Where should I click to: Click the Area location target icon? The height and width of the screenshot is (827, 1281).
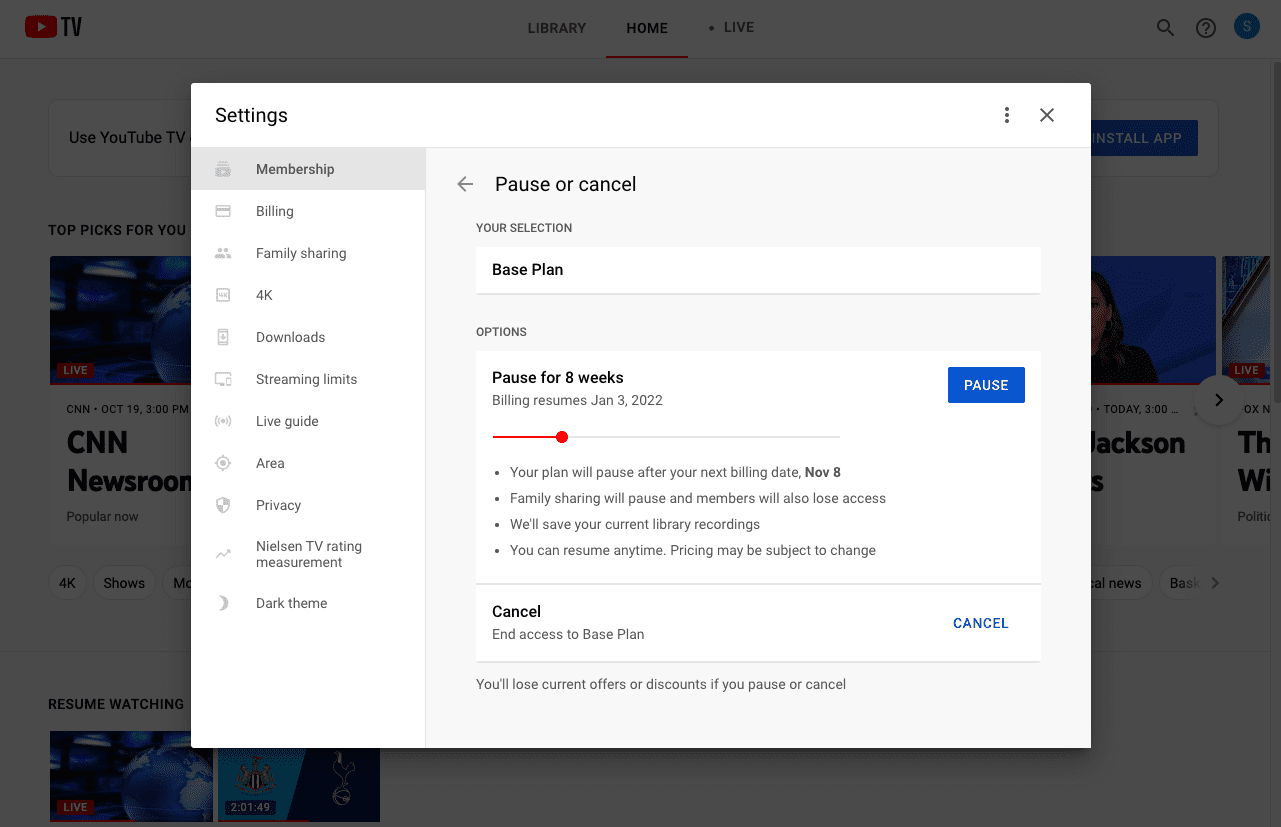223,463
